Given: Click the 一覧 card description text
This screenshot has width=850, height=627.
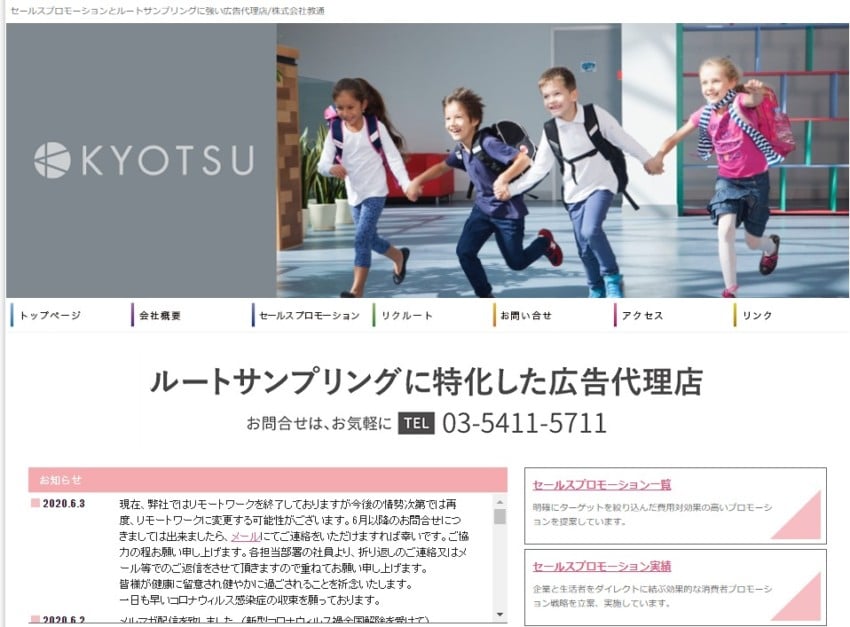Looking at the screenshot, I should tap(652, 515).
